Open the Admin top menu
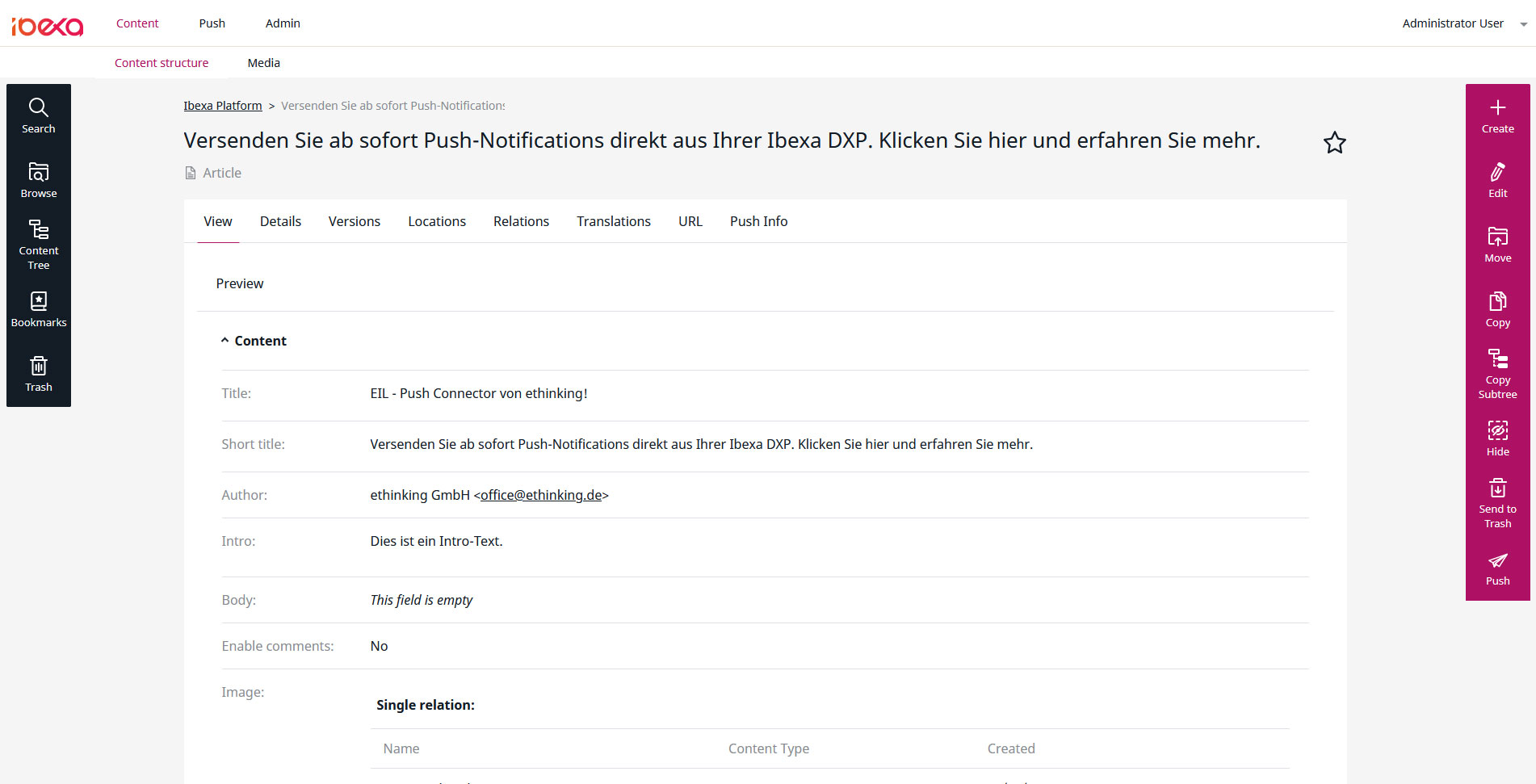This screenshot has height=784, width=1536. [283, 23]
